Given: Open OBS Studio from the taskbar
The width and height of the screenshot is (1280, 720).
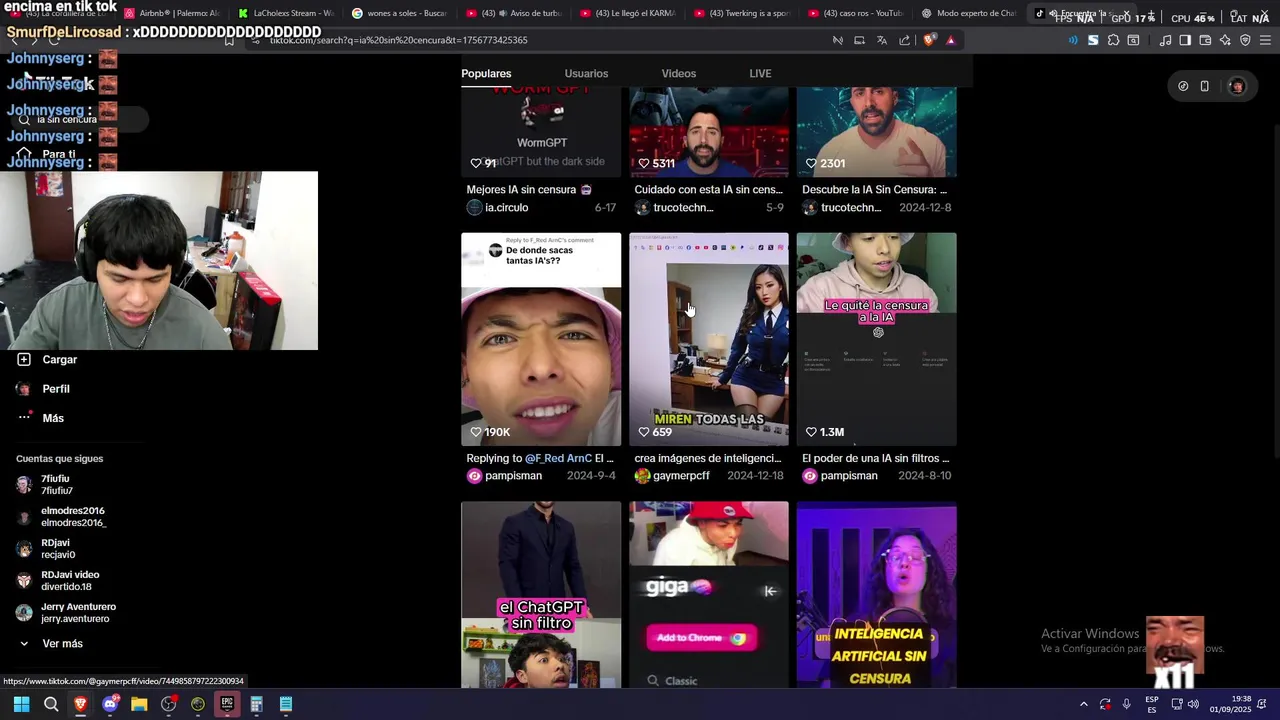Looking at the screenshot, I should coord(168,704).
